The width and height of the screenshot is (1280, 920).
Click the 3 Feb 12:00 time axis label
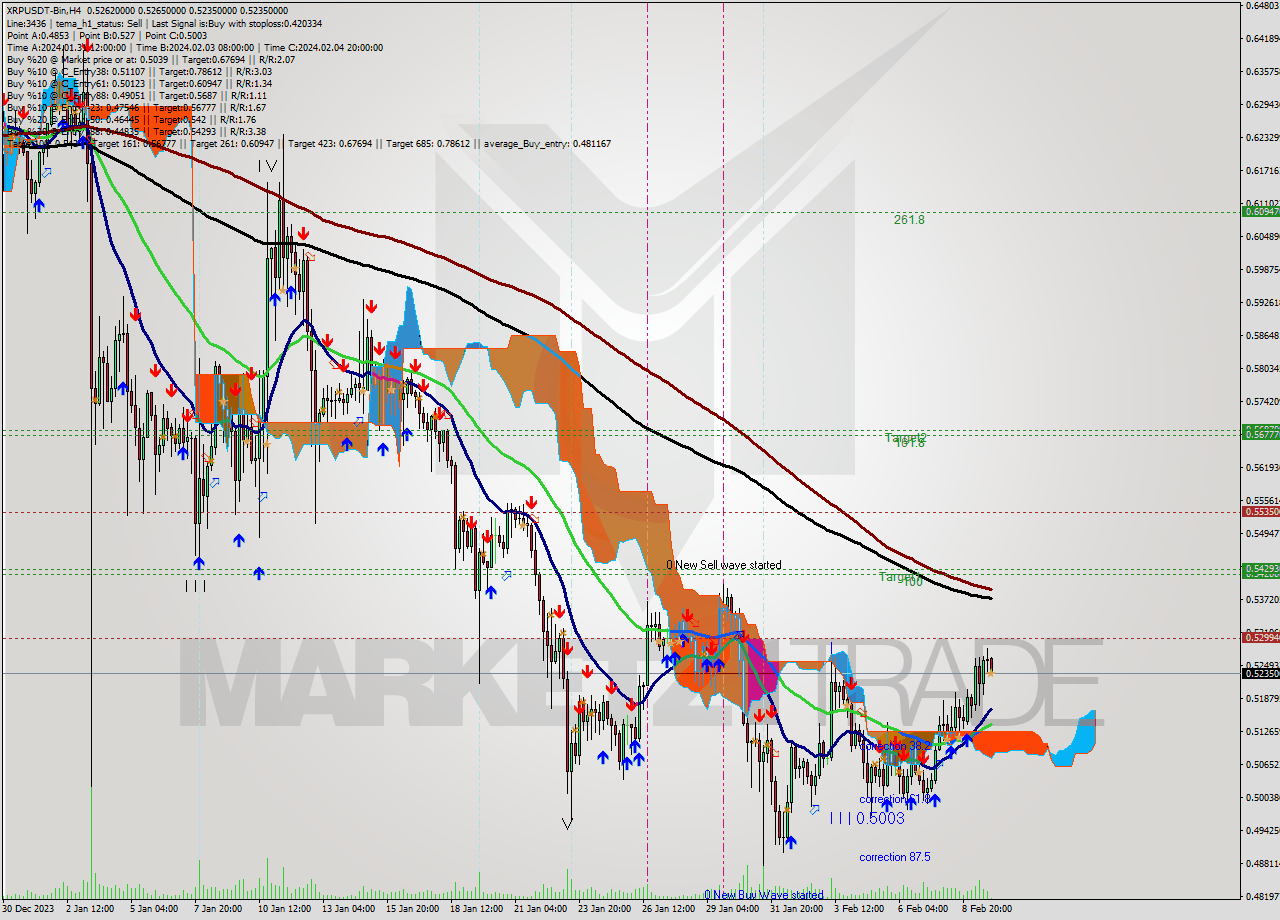(859, 909)
